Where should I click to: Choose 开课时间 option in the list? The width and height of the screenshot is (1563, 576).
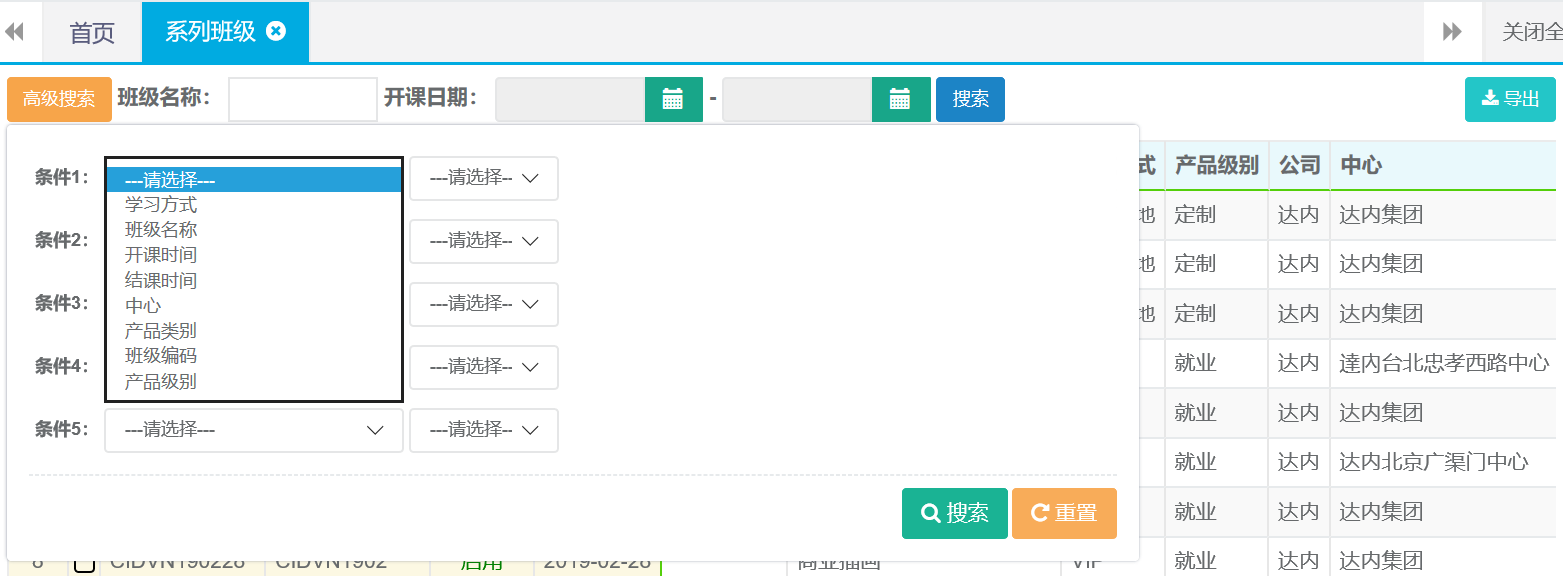tap(161, 255)
